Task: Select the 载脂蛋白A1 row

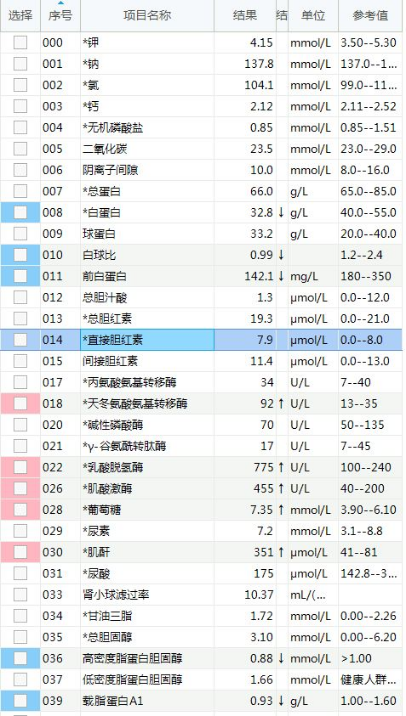Action: (201, 701)
